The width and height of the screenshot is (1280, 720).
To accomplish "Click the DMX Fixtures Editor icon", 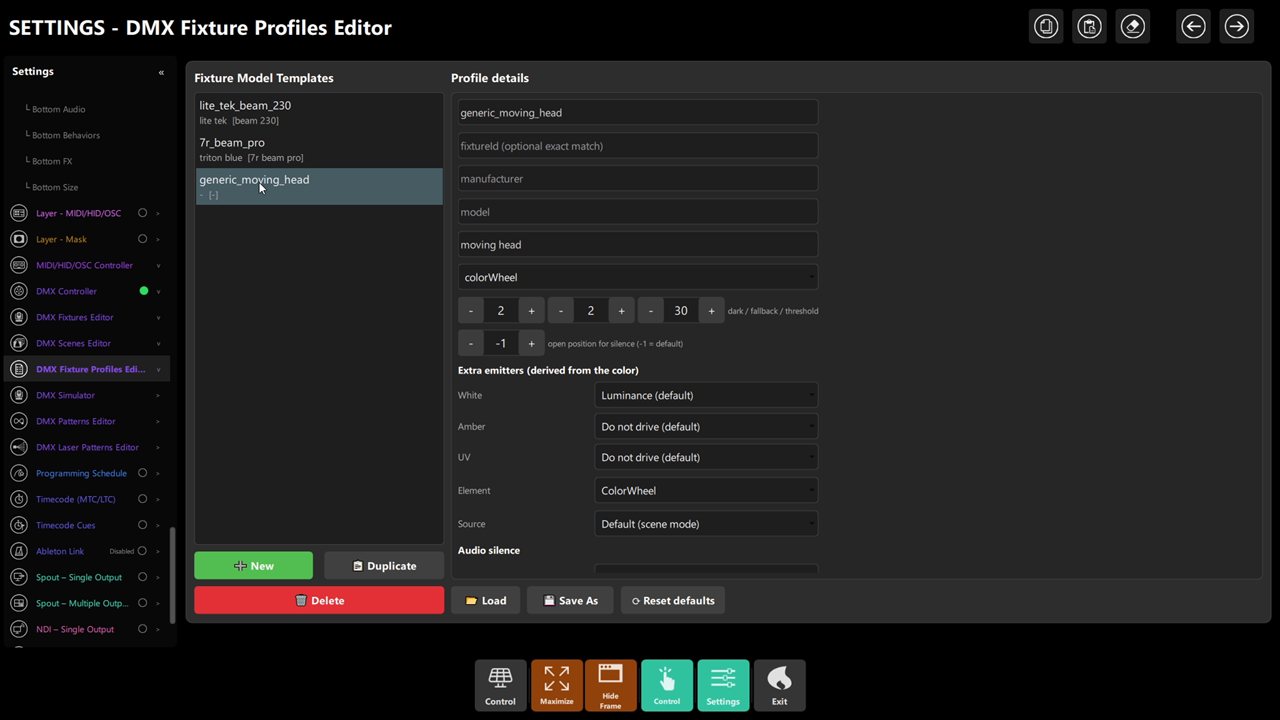I will tap(18, 317).
